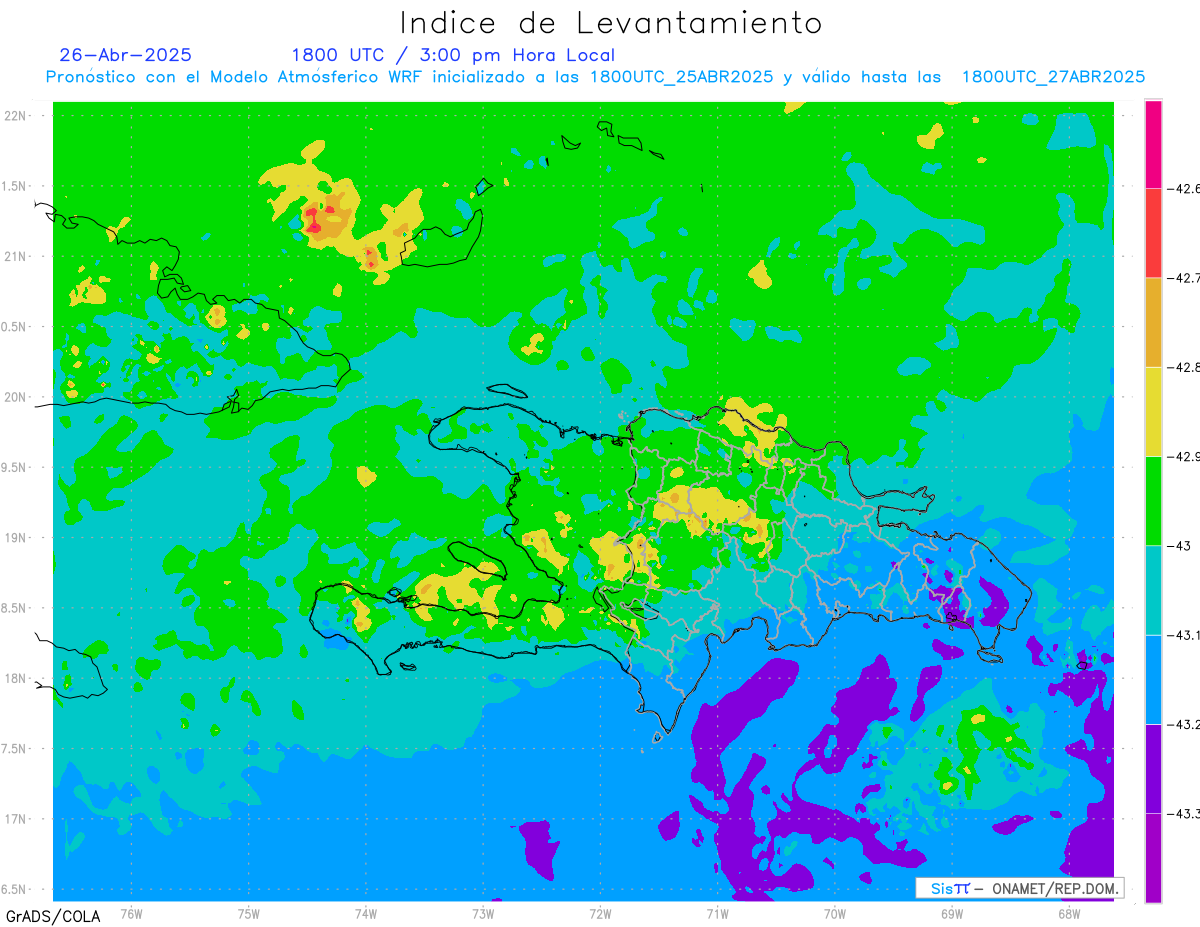Image resolution: width=1200 pixels, height=927 pixels.
Task: Click the '19N' latitude label
Action: click(16, 537)
